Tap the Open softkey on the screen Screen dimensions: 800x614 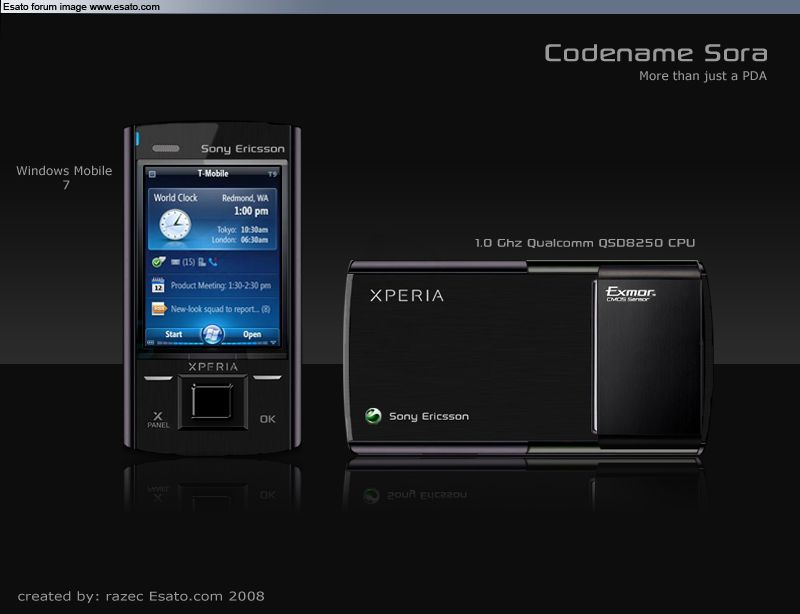click(252, 334)
